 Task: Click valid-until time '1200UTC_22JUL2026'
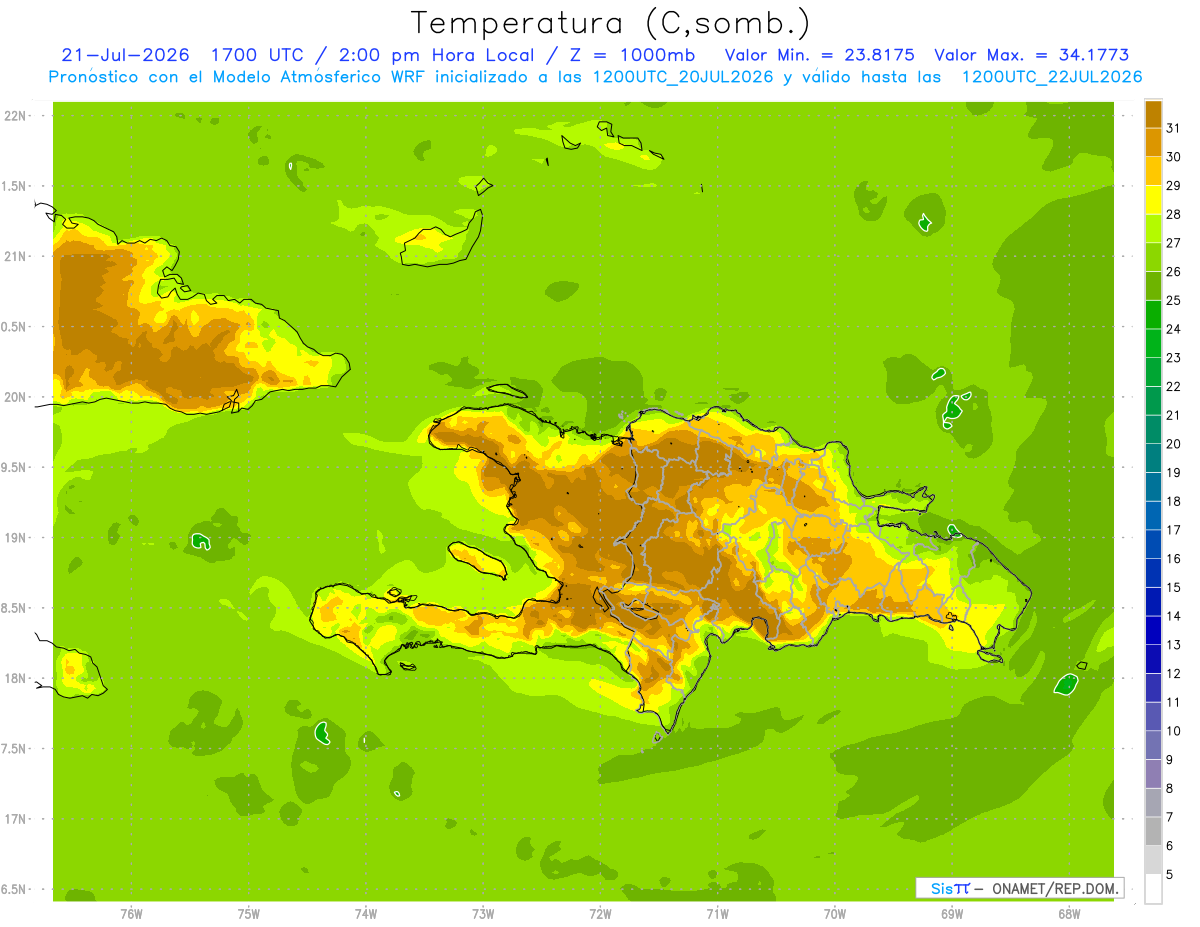tap(1052, 77)
